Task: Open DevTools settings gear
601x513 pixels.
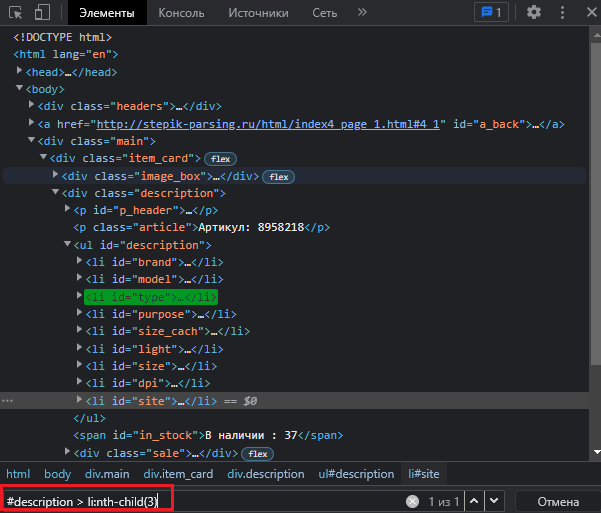Action: pyautogui.click(x=534, y=13)
